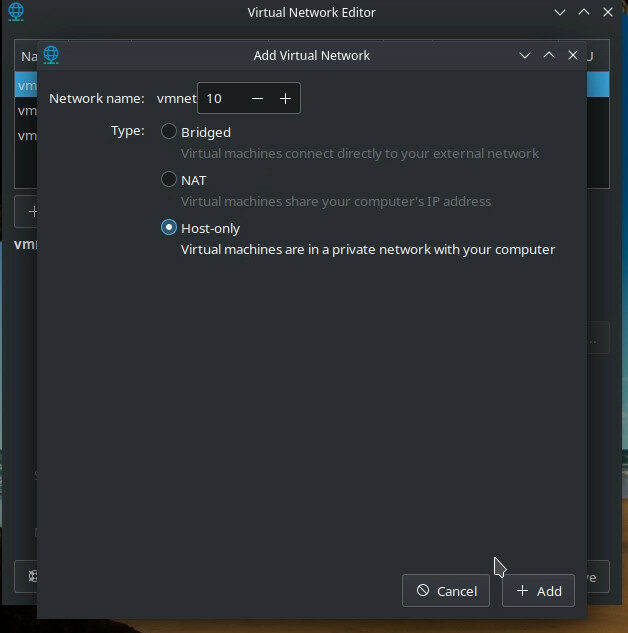The image size is (628, 633).
Task: Click the vmnet number input field
Action: 220,98
